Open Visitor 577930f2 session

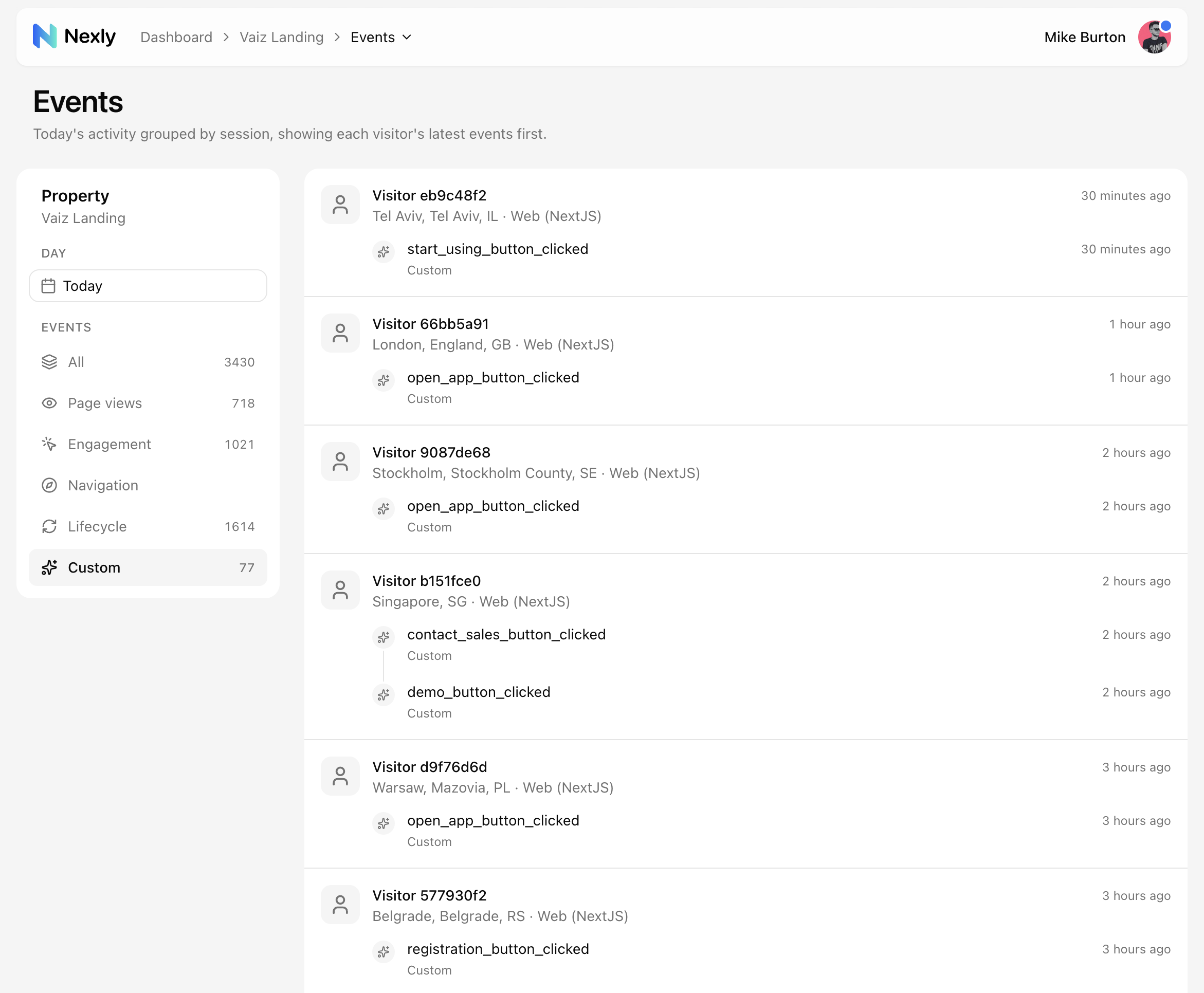[x=430, y=896]
